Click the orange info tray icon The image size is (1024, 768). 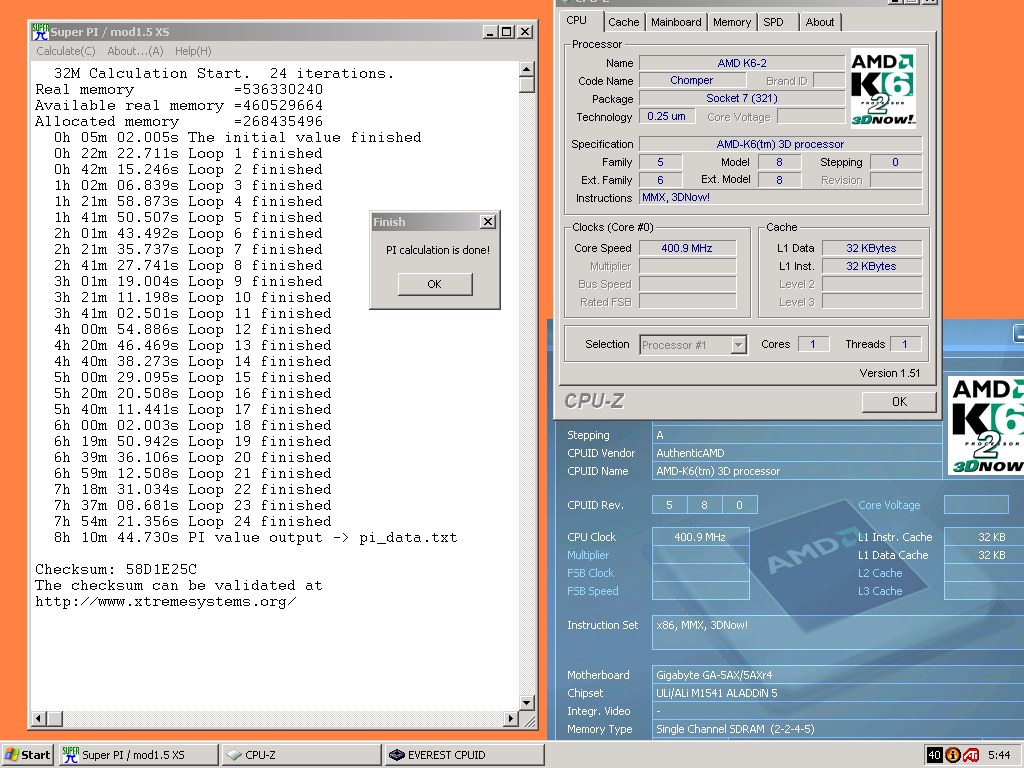952,755
